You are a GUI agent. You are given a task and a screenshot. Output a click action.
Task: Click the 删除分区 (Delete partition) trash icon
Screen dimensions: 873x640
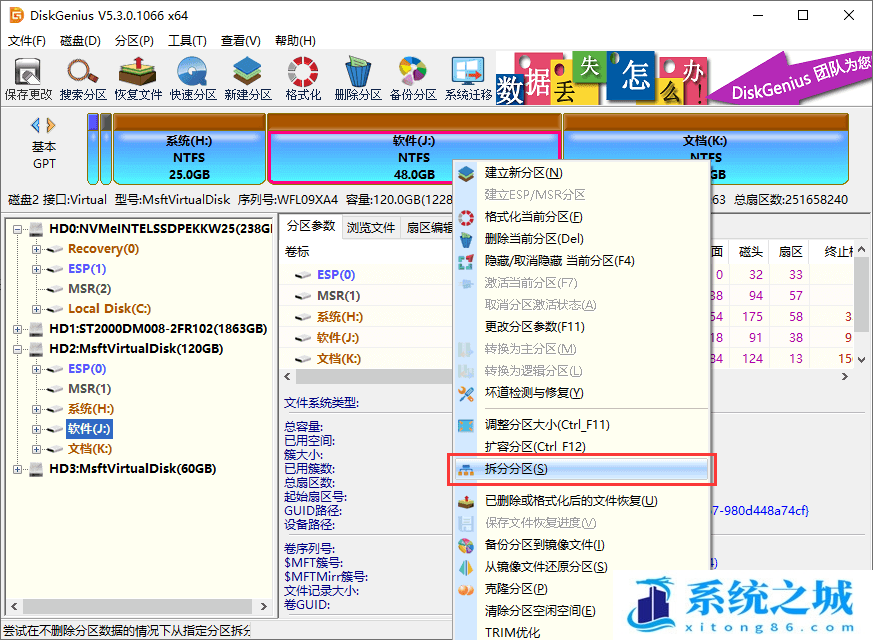(358, 78)
